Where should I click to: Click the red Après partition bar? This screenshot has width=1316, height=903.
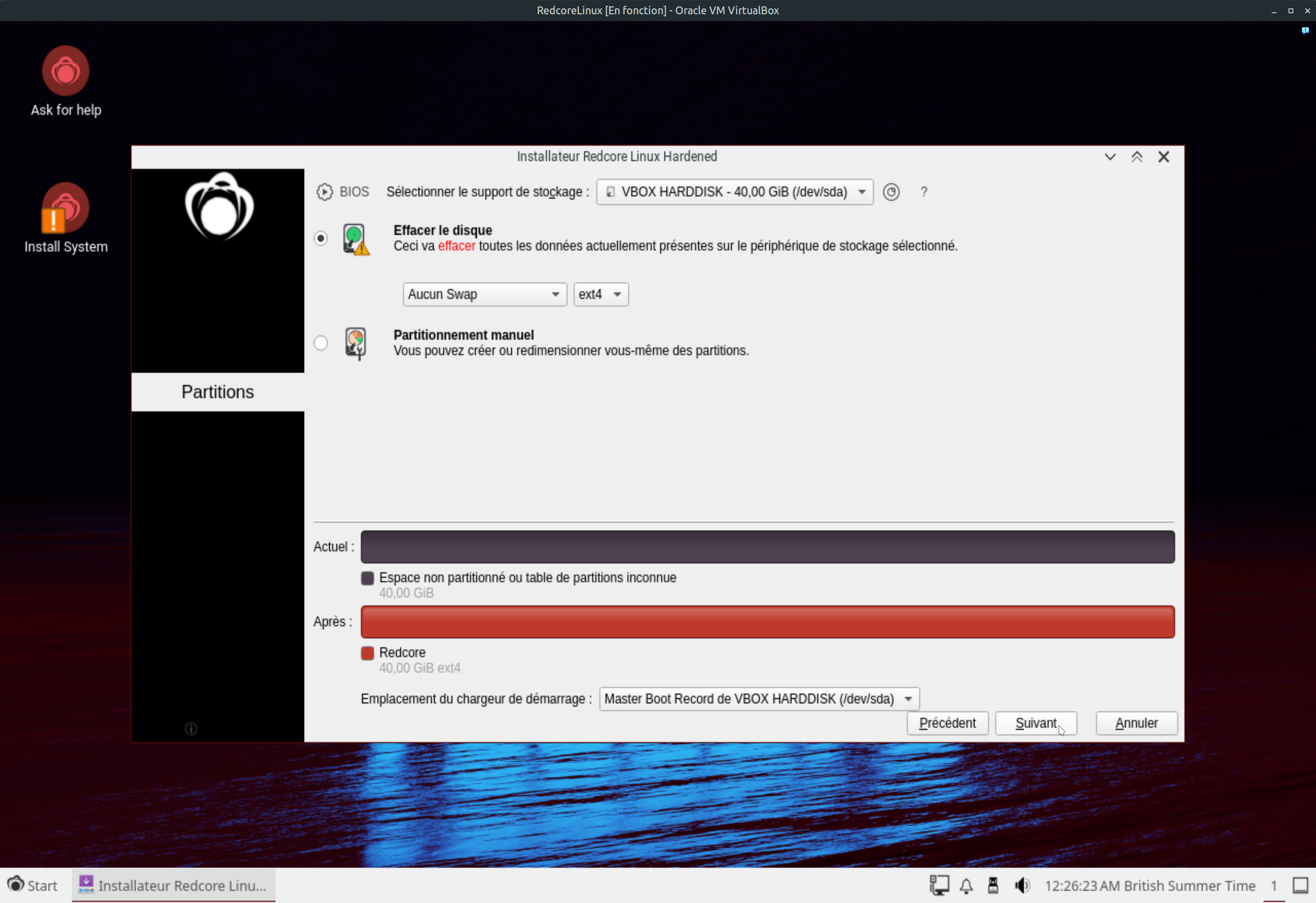(767, 622)
